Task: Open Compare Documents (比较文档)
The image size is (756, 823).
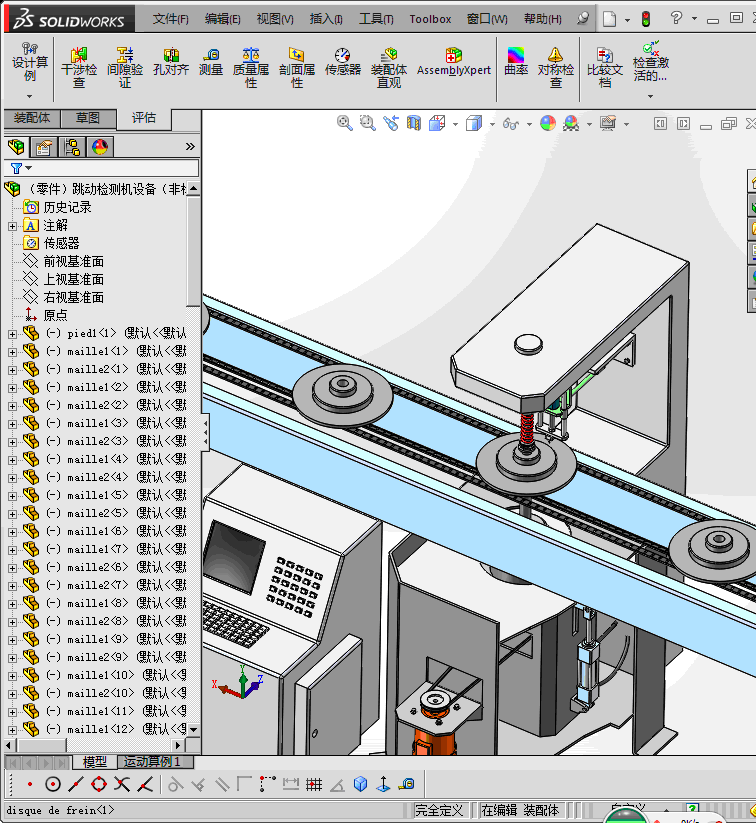Action: click(x=605, y=68)
